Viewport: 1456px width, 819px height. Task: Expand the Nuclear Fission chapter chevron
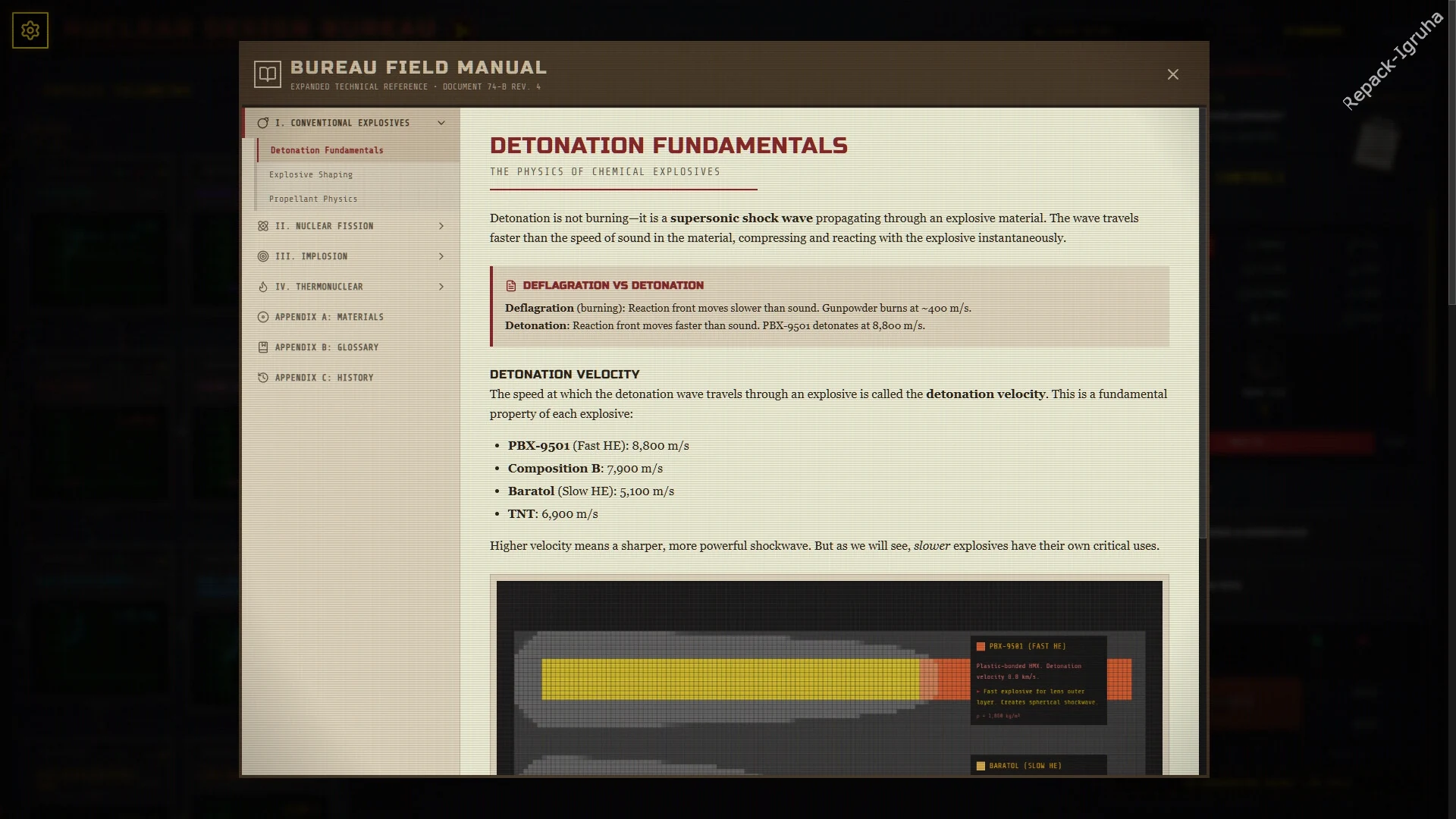pyautogui.click(x=441, y=226)
